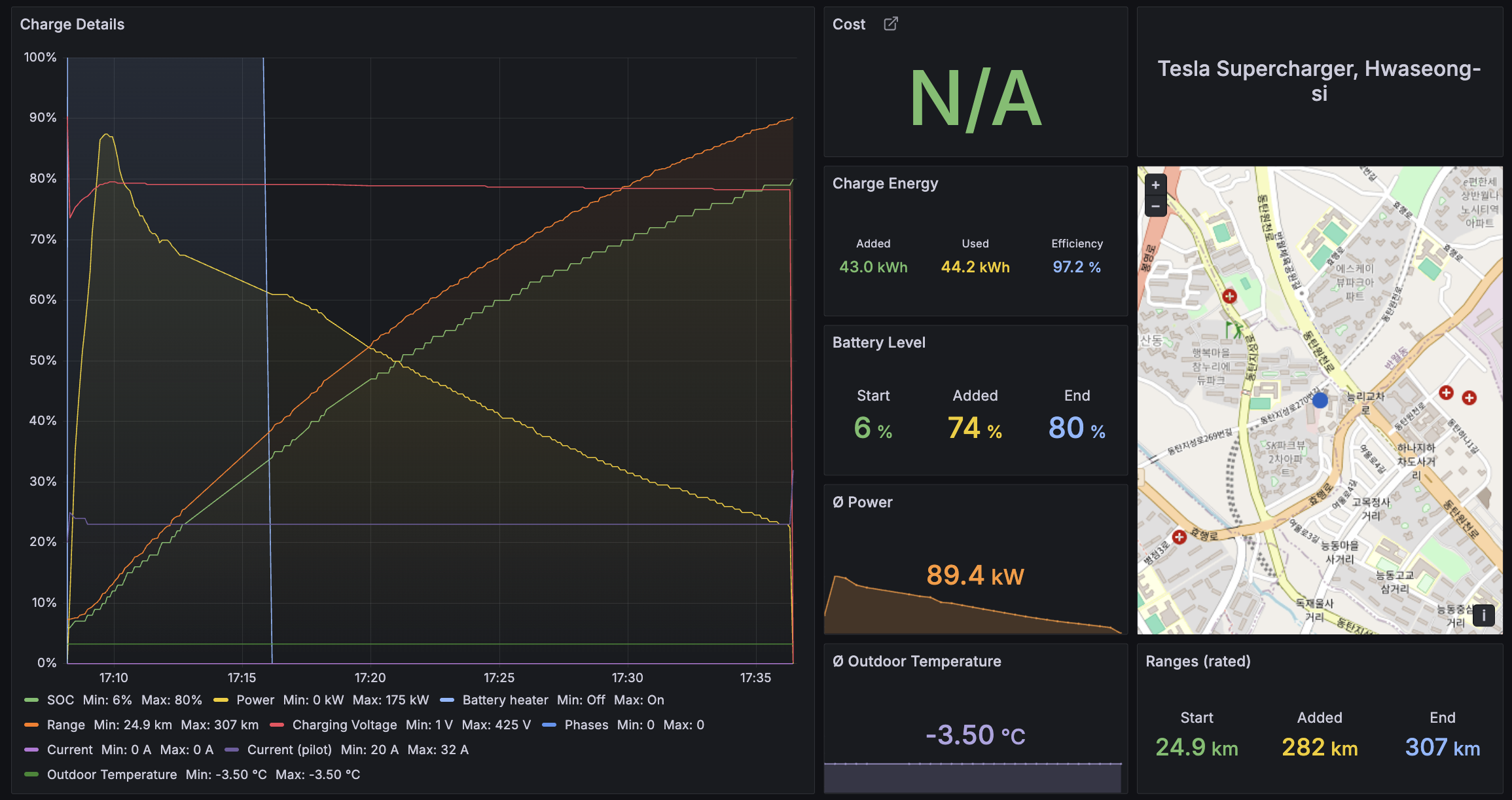
Task: Open Ranges (rated) panel title menu
Action: pyautogui.click(x=1198, y=661)
